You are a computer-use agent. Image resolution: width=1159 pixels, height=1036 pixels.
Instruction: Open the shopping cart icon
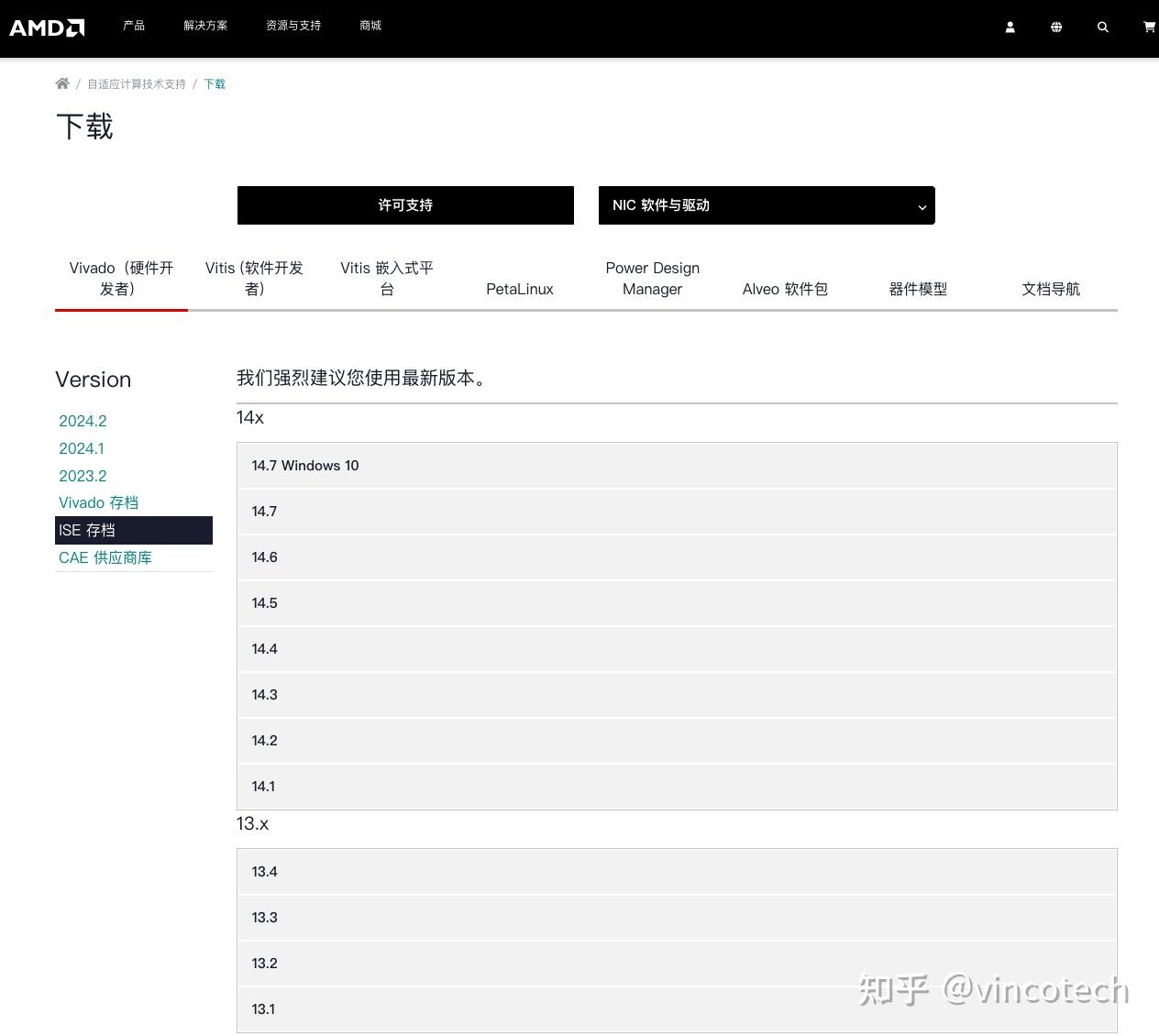(x=1148, y=28)
